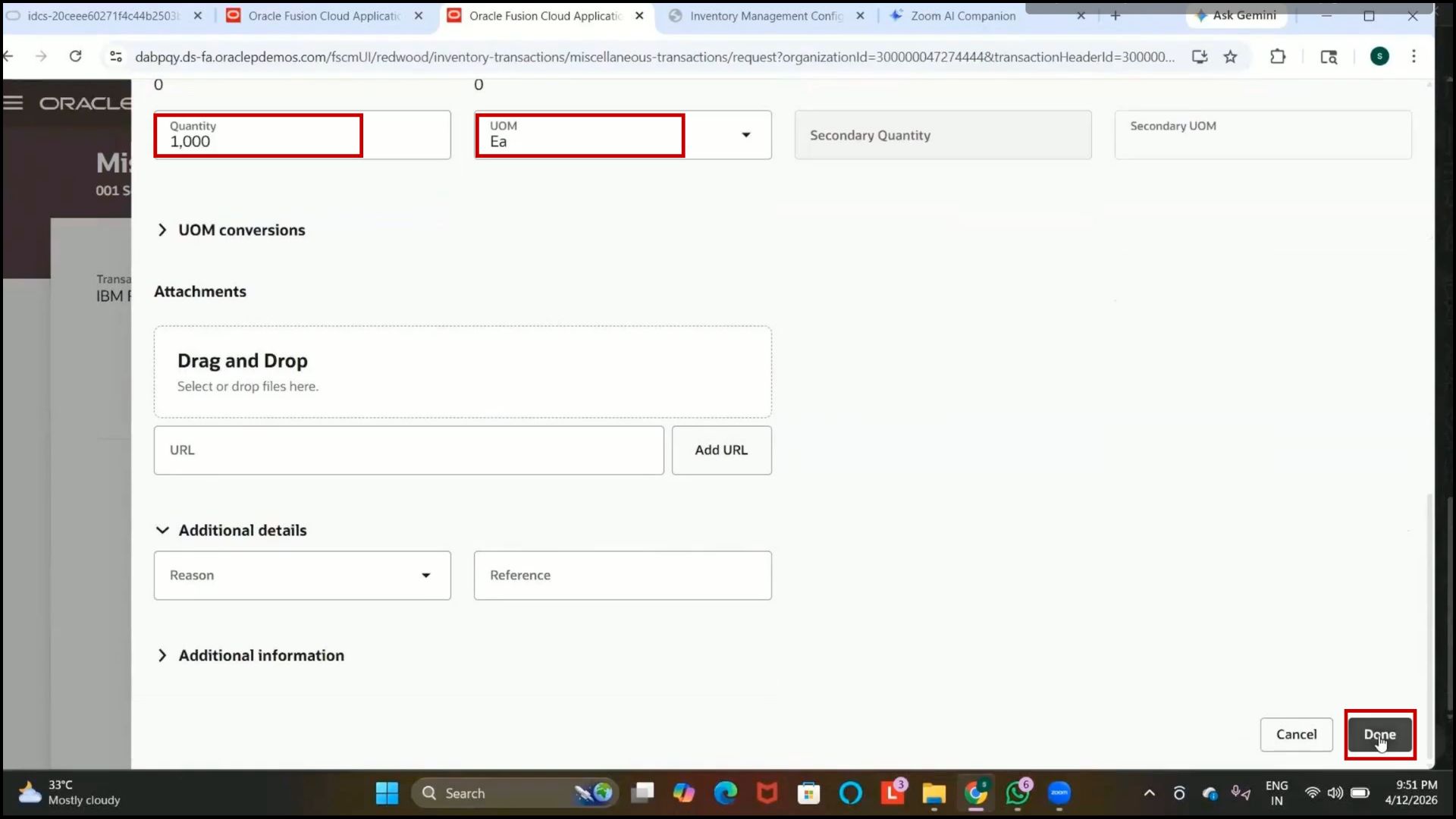Open volume control in system tray
This screenshot has width=1456, height=819.
point(1335,793)
